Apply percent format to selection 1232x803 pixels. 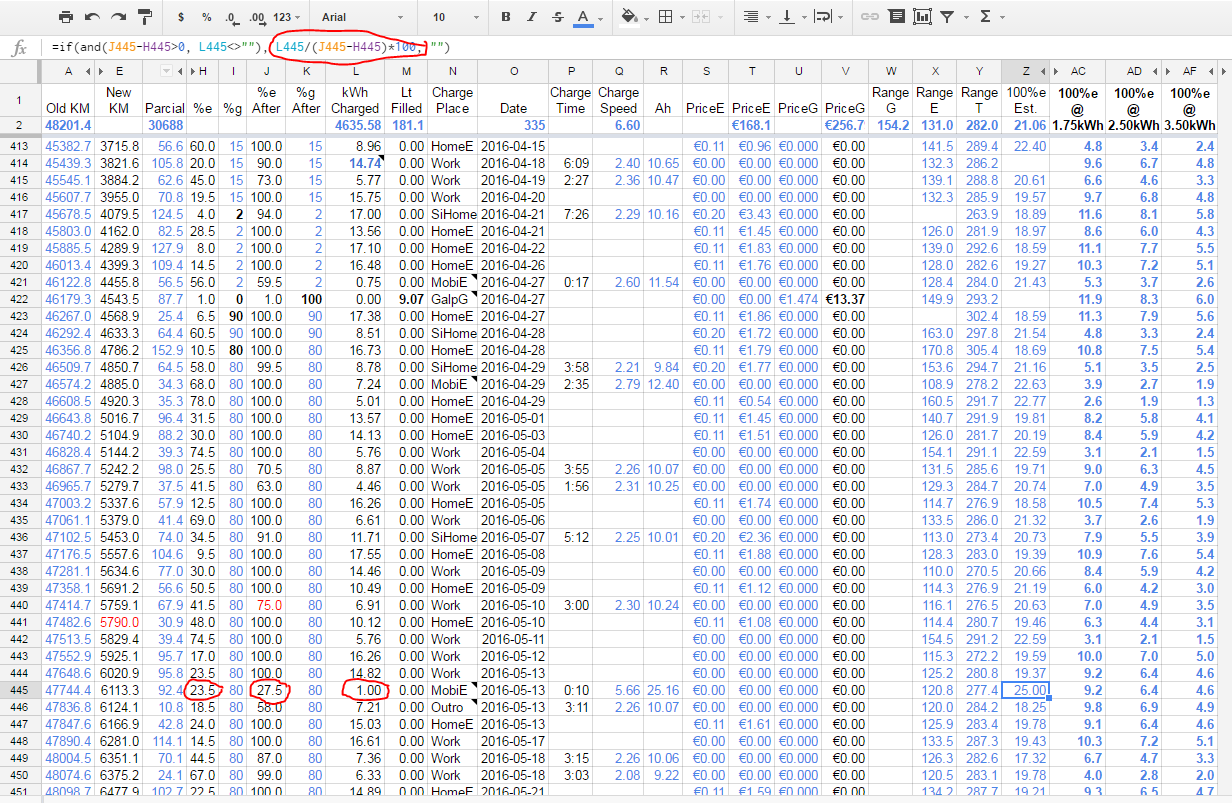click(x=206, y=17)
